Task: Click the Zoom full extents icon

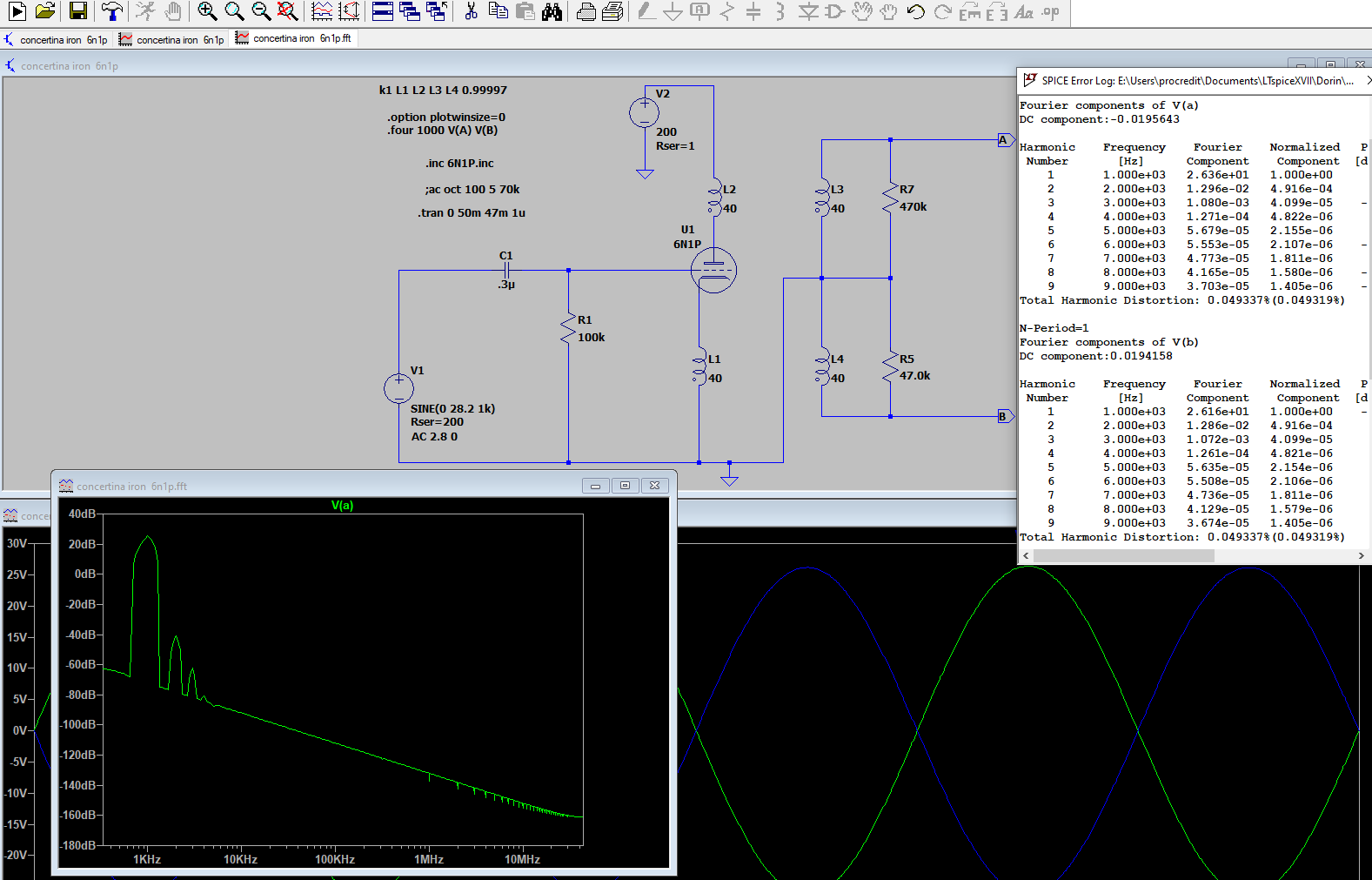Action: coord(288,11)
